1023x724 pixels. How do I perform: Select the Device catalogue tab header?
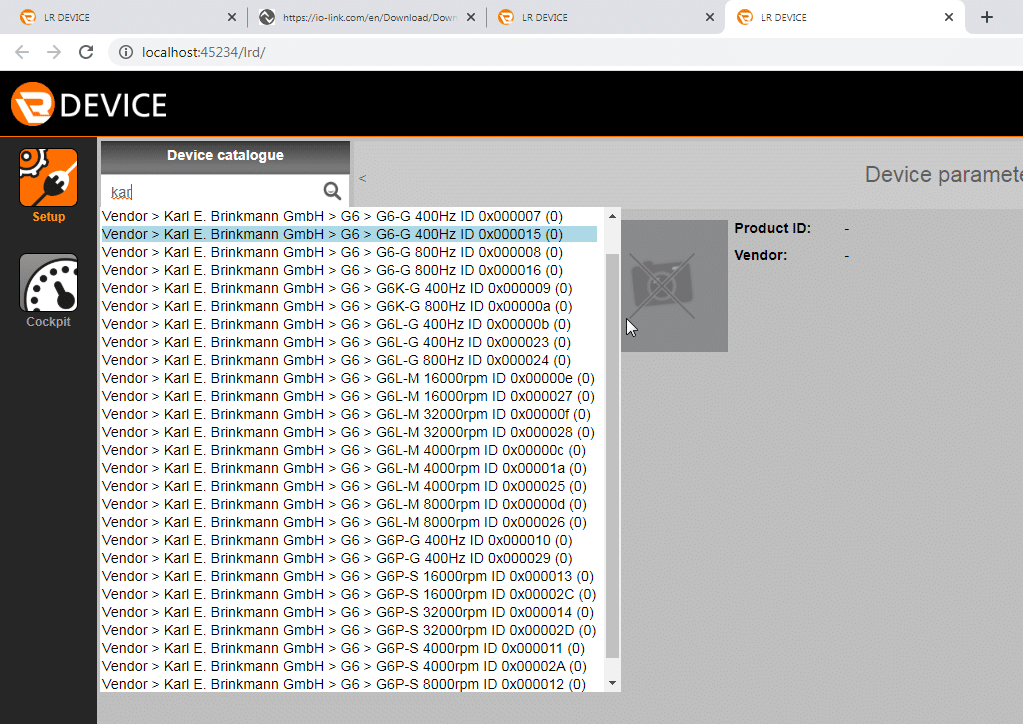[x=225, y=155]
